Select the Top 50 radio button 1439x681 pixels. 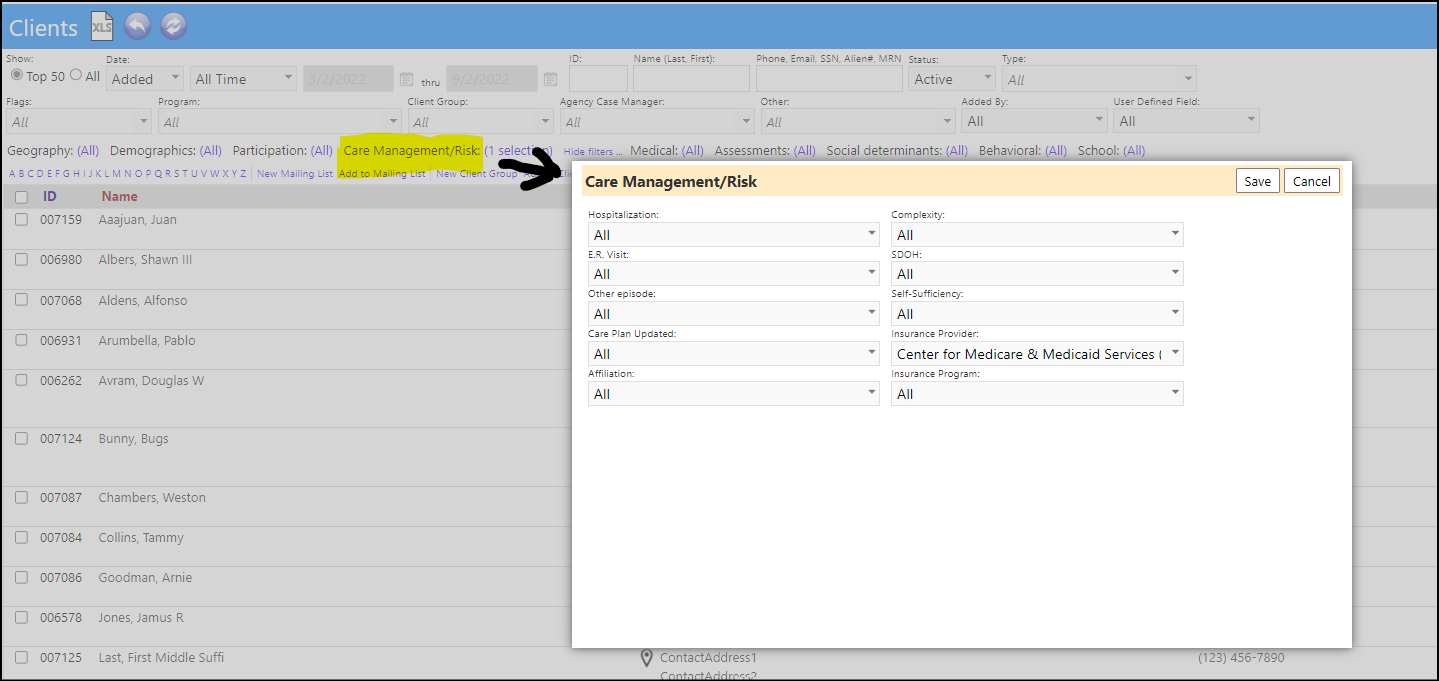(x=16, y=75)
